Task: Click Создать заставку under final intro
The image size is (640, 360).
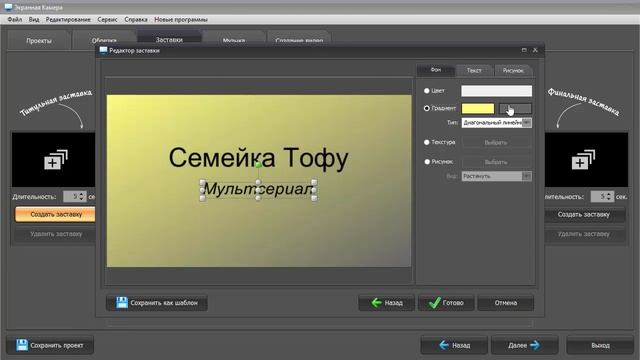Action: 584,214
